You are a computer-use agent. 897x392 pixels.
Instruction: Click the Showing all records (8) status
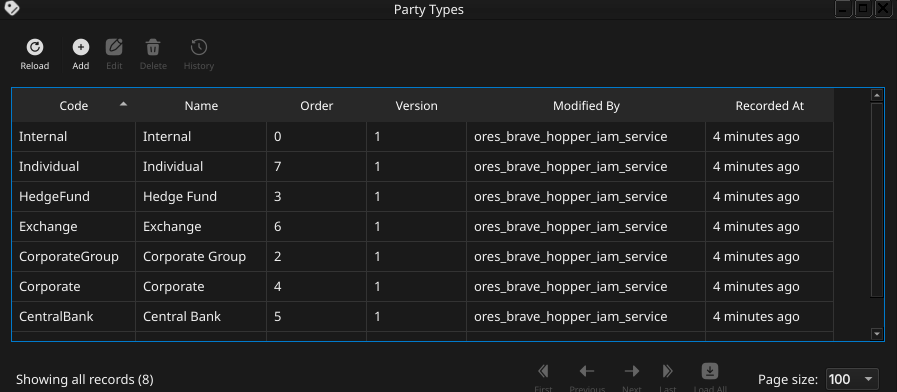coord(85,379)
